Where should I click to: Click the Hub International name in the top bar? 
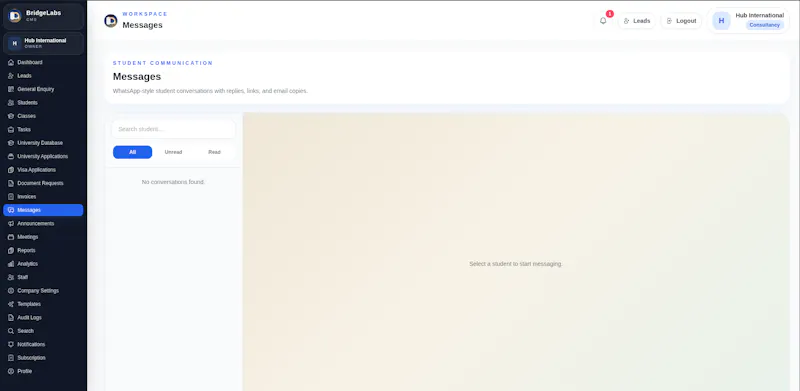(759, 15)
